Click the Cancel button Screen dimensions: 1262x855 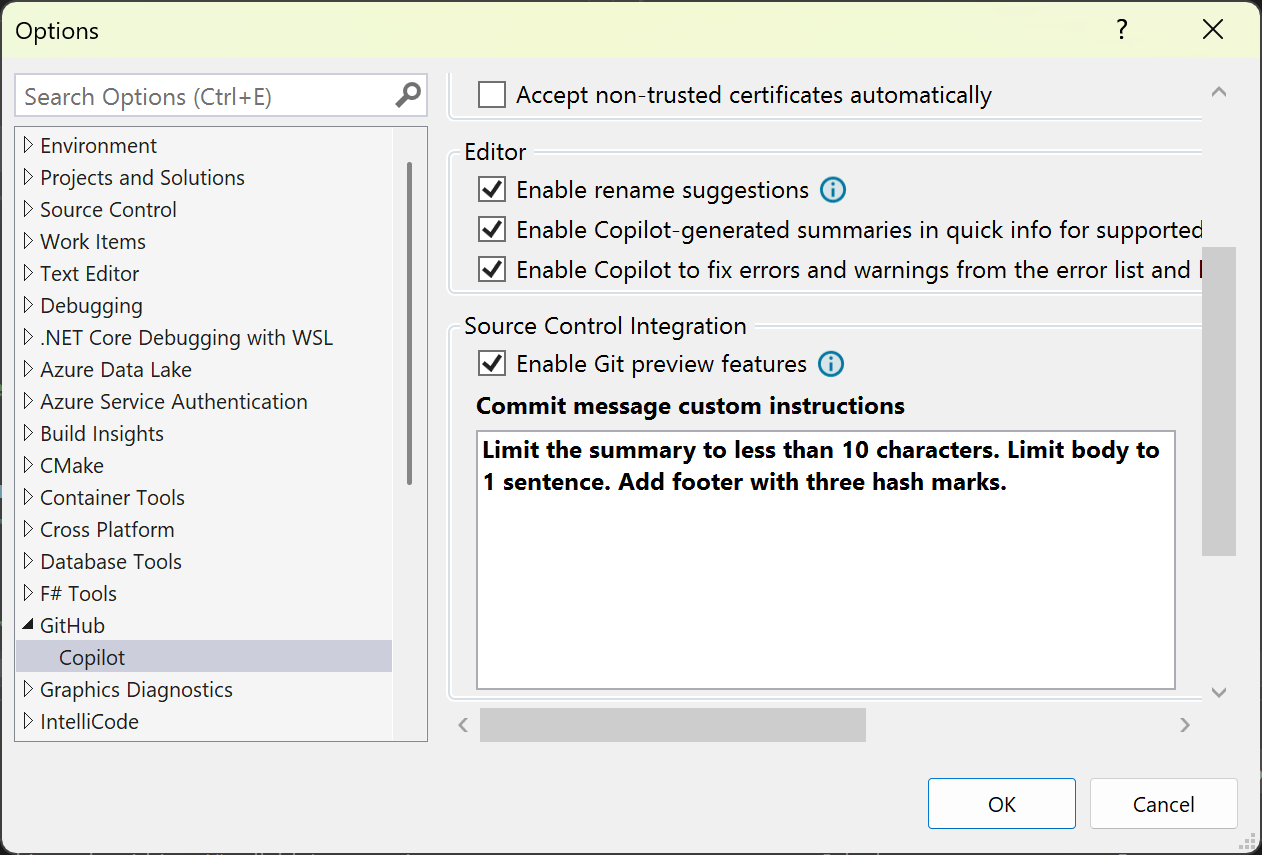pos(1163,803)
